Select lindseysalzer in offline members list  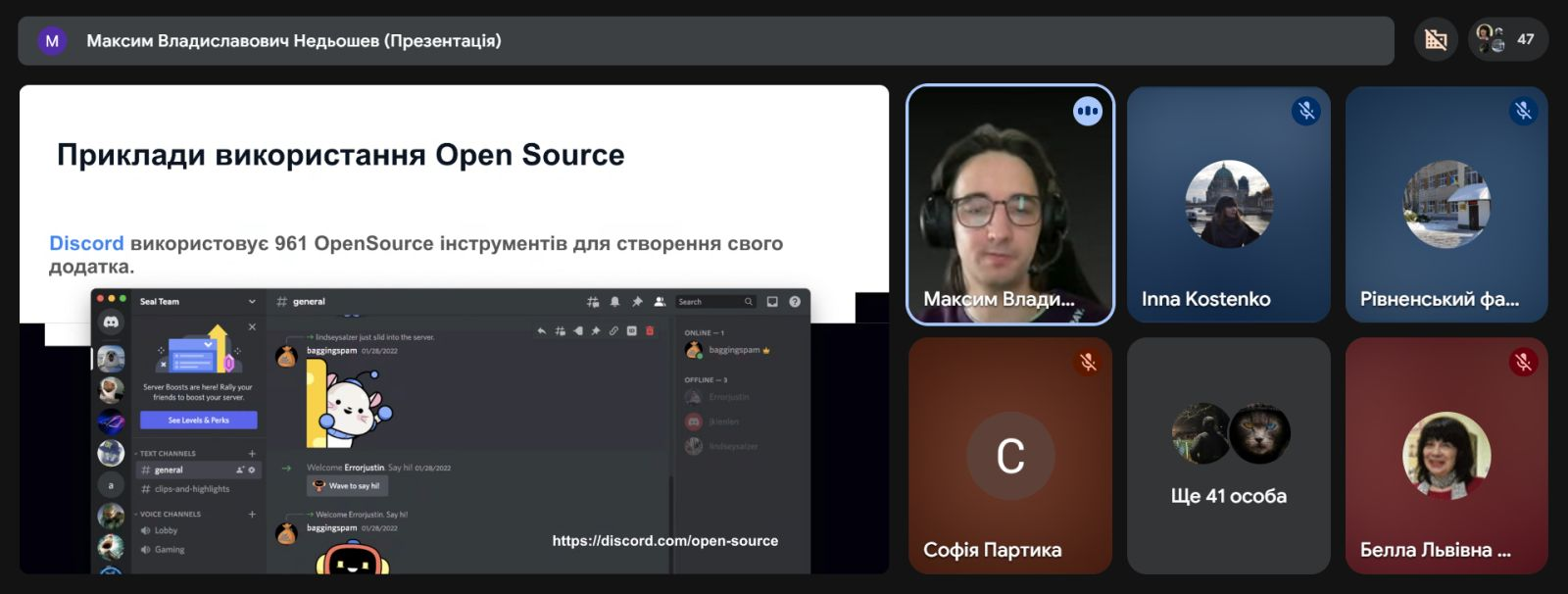pos(722,446)
